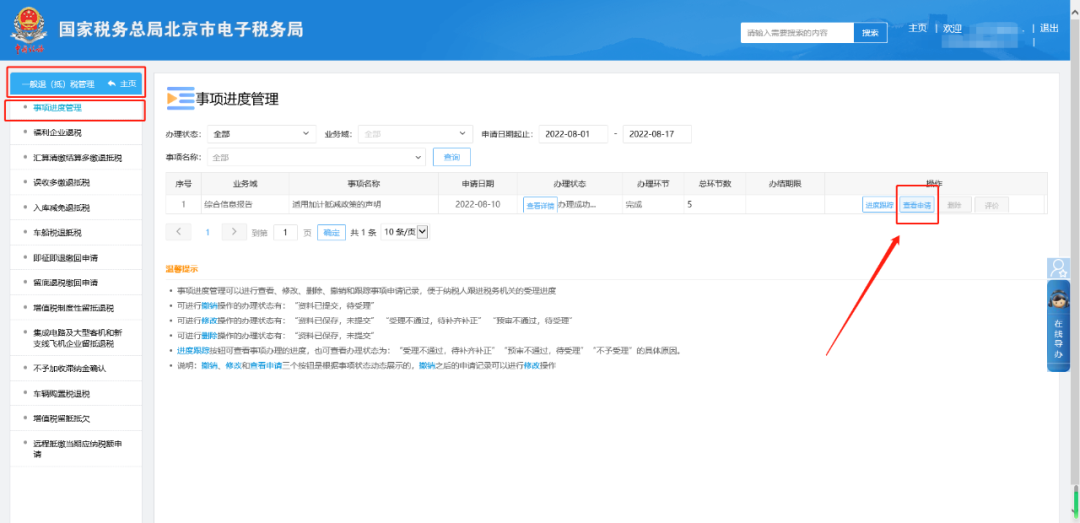Open the 事项名称 dropdown
The height and width of the screenshot is (523, 1080).
tap(316, 157)
